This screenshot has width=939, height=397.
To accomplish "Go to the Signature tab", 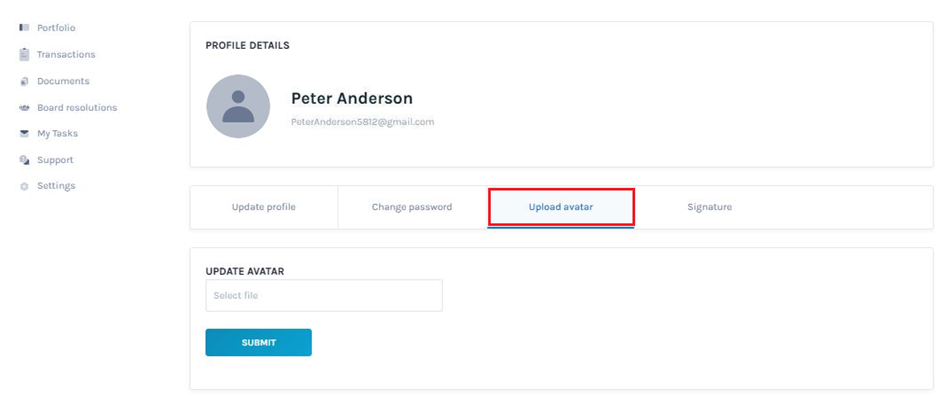I will 710,207.
